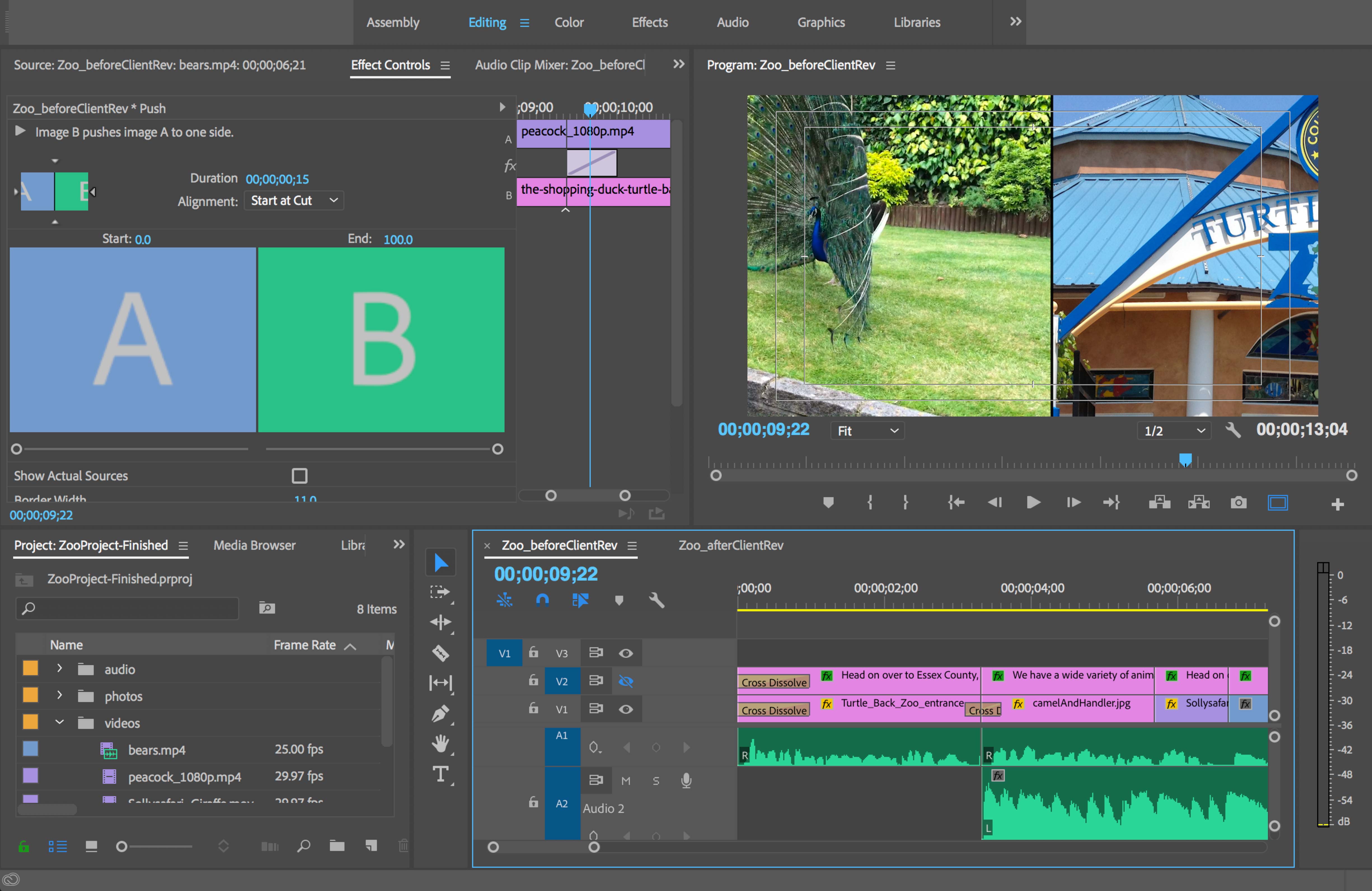Select the Razor tool

click(x=440, y=652)
